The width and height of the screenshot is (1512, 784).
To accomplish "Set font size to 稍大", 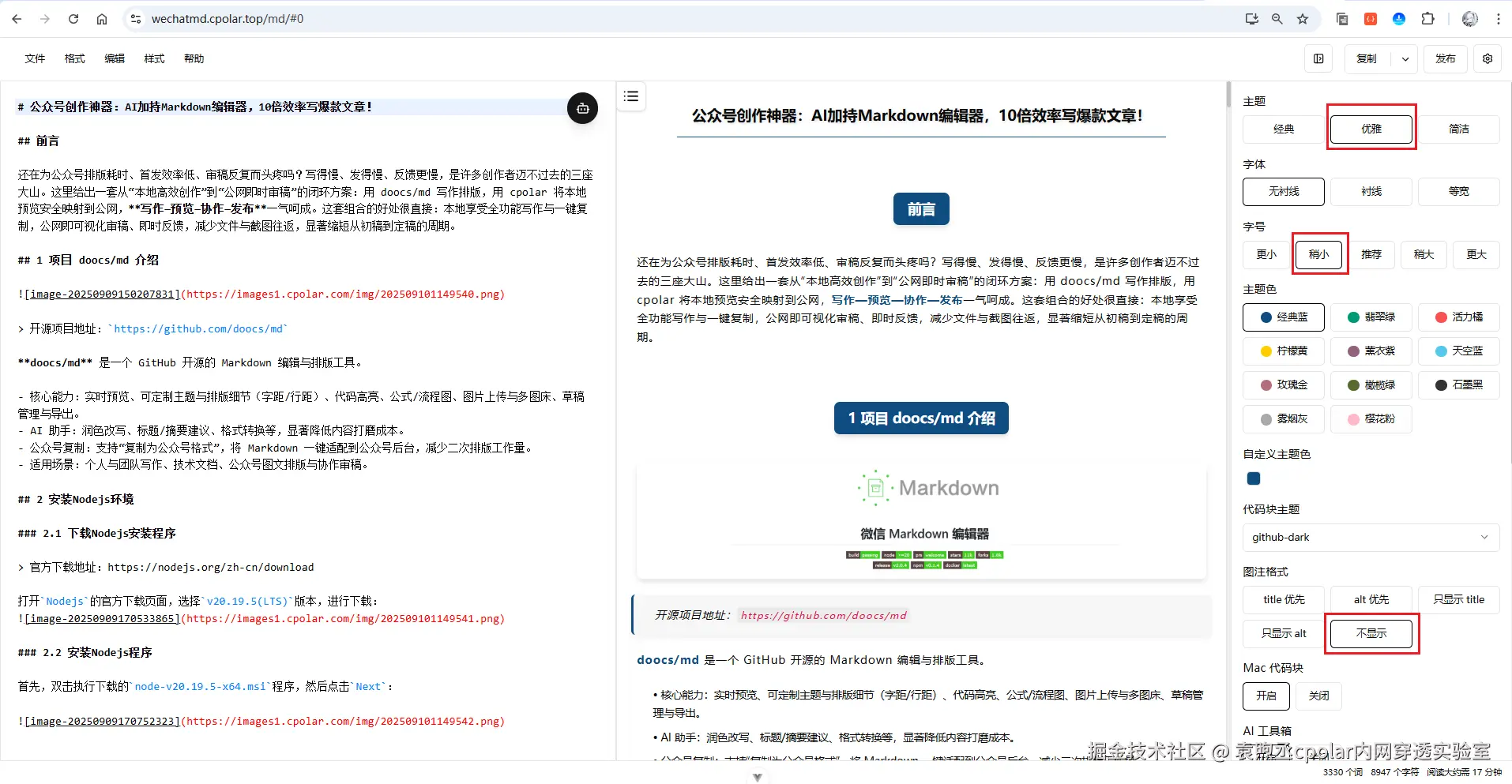I will [1424, 254].
